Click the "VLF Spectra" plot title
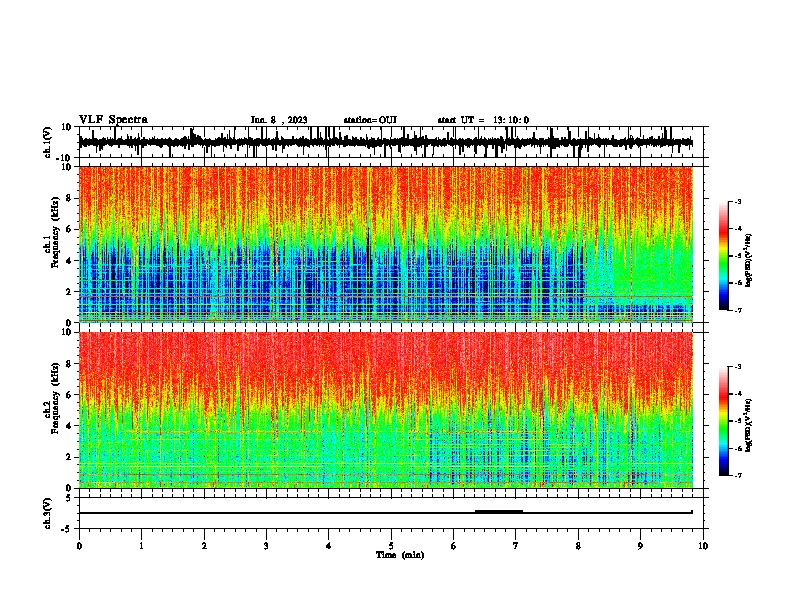The image size is (792, 612). [113, 120]
